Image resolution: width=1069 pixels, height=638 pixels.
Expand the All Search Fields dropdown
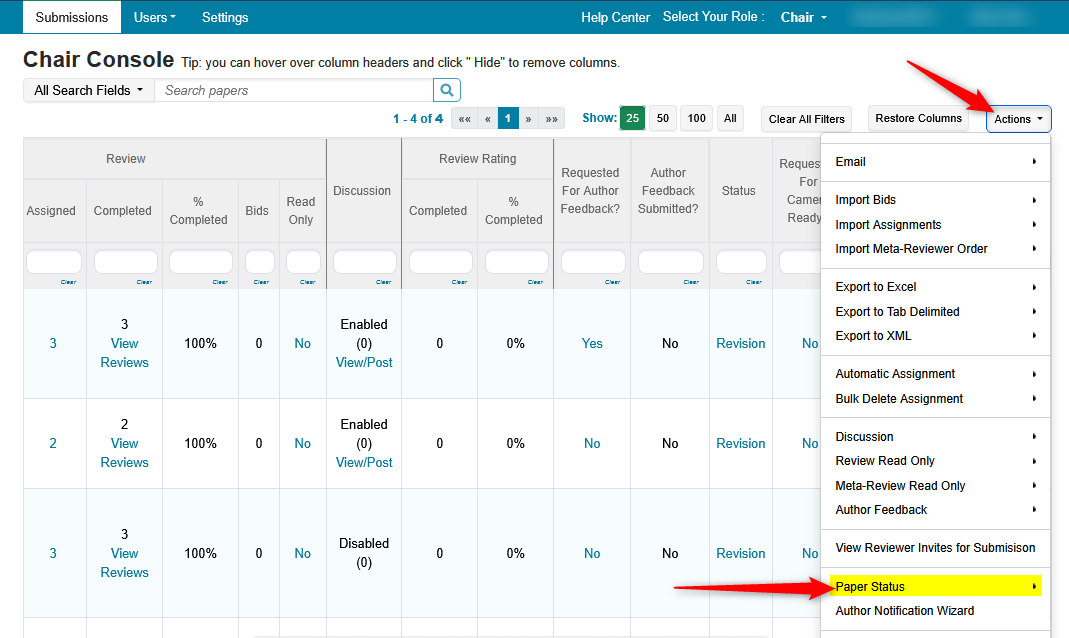tap(88, 90)
